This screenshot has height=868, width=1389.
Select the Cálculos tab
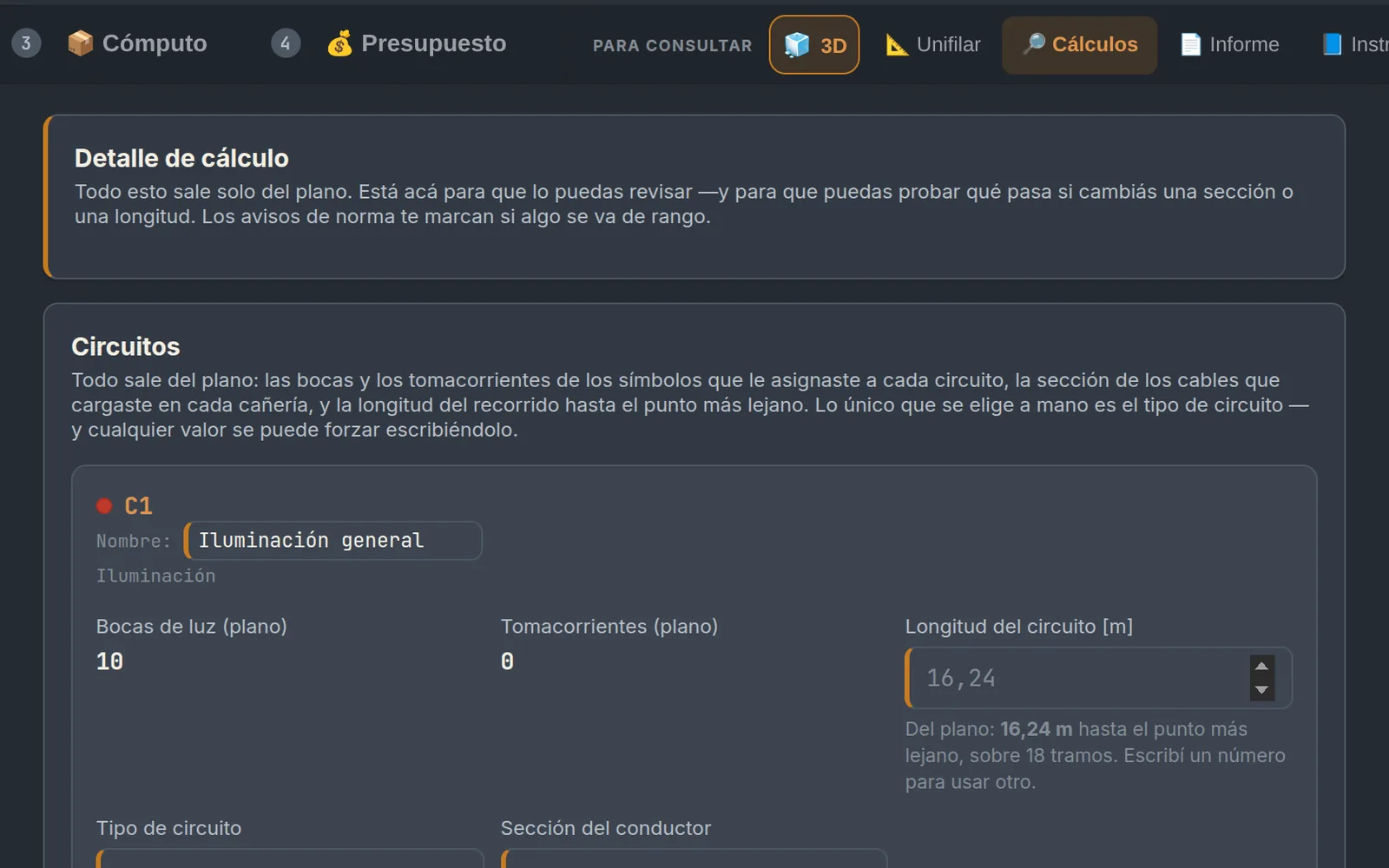pos(1079,44)
